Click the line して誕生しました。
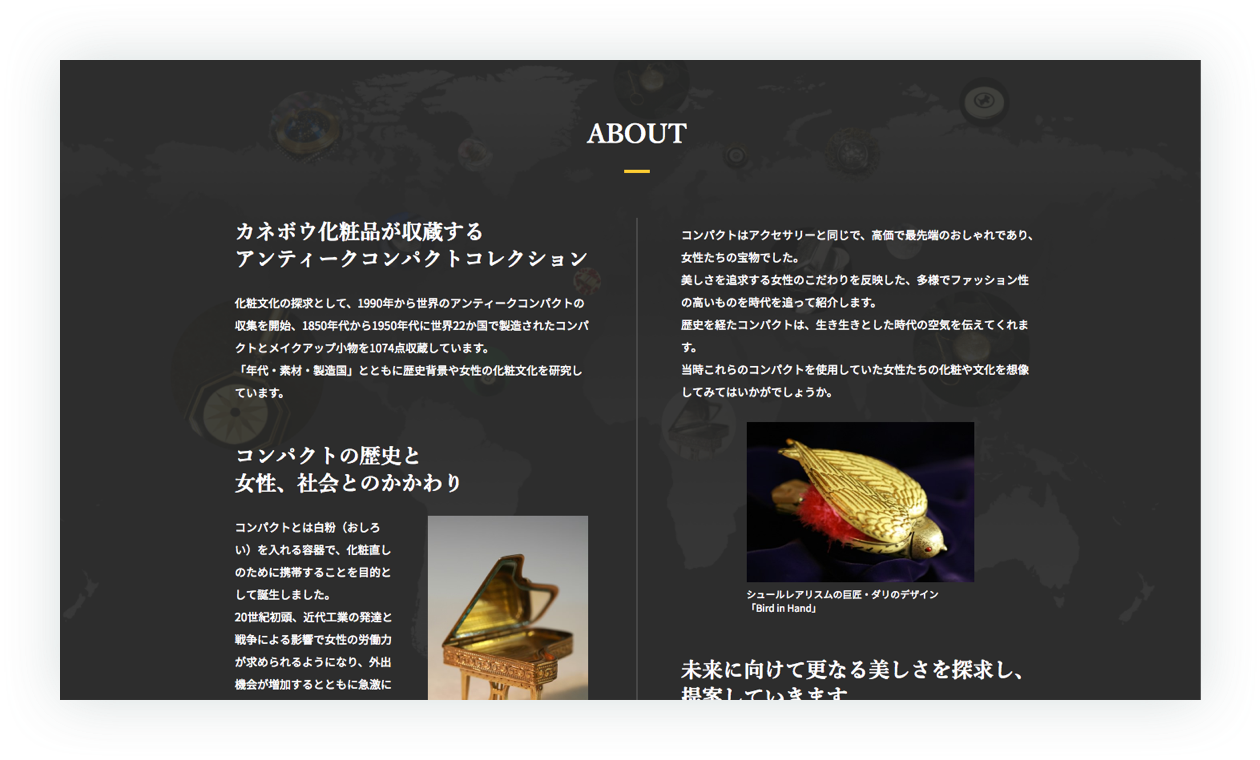 click(x=283, y=595)
